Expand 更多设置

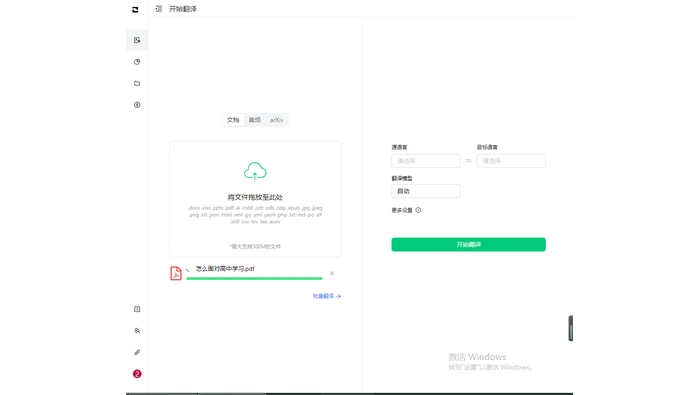(x=402, y=210)
